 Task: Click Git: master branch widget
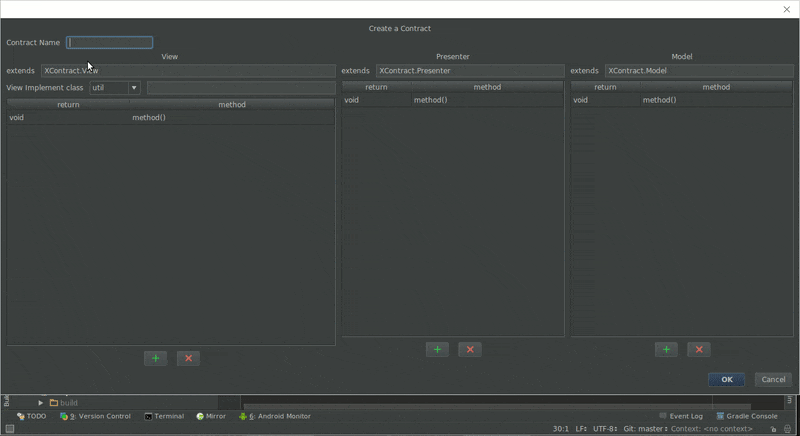[x=645, y=429]
